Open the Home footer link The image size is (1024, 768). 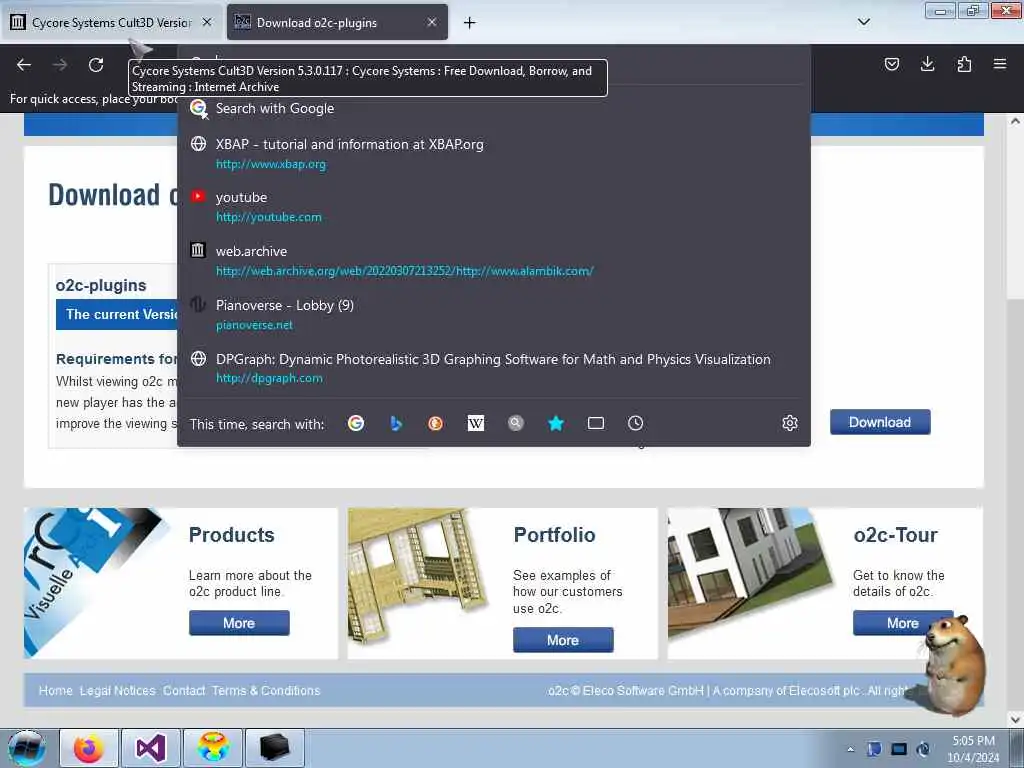click(56, 690)
